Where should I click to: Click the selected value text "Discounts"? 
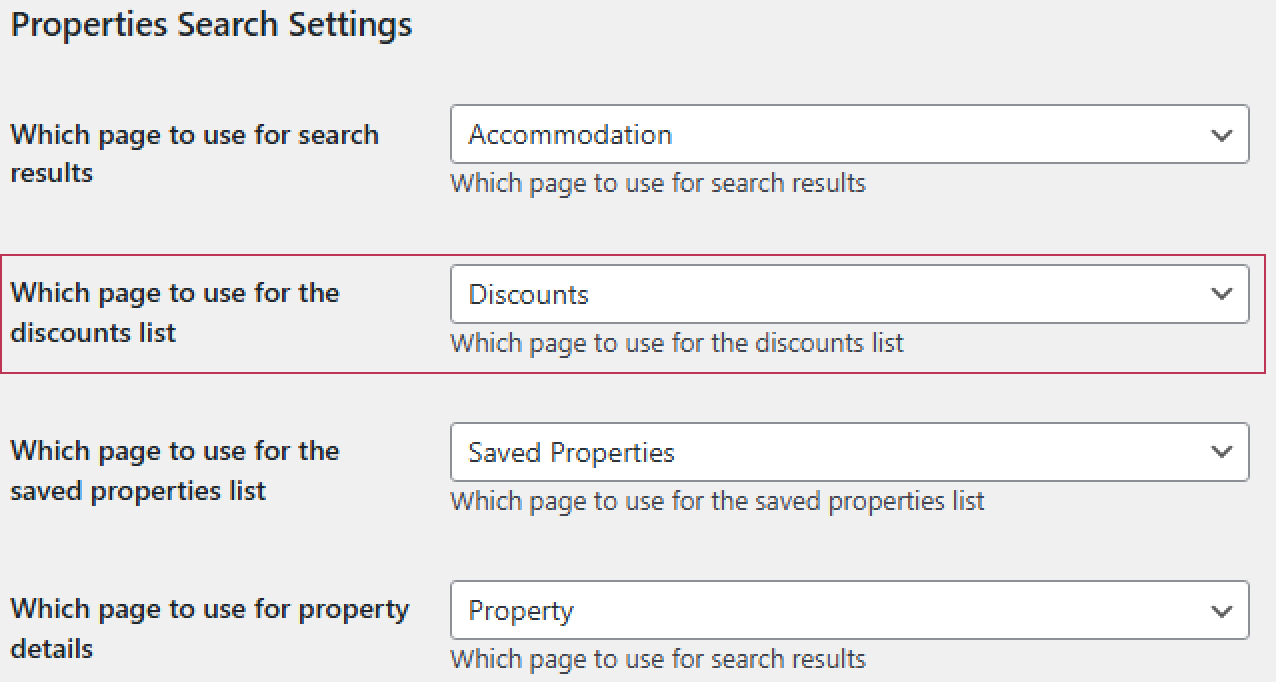pyautogui.click(x=528, y=295)
